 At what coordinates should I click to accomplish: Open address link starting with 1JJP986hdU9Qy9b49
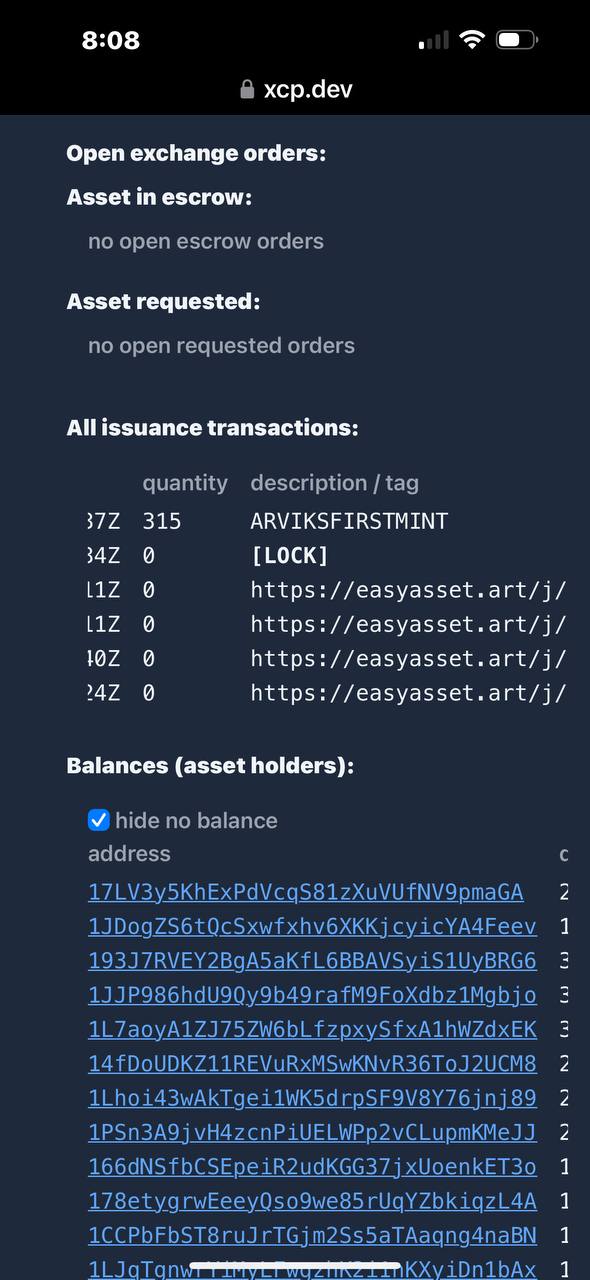click(312, 995)
